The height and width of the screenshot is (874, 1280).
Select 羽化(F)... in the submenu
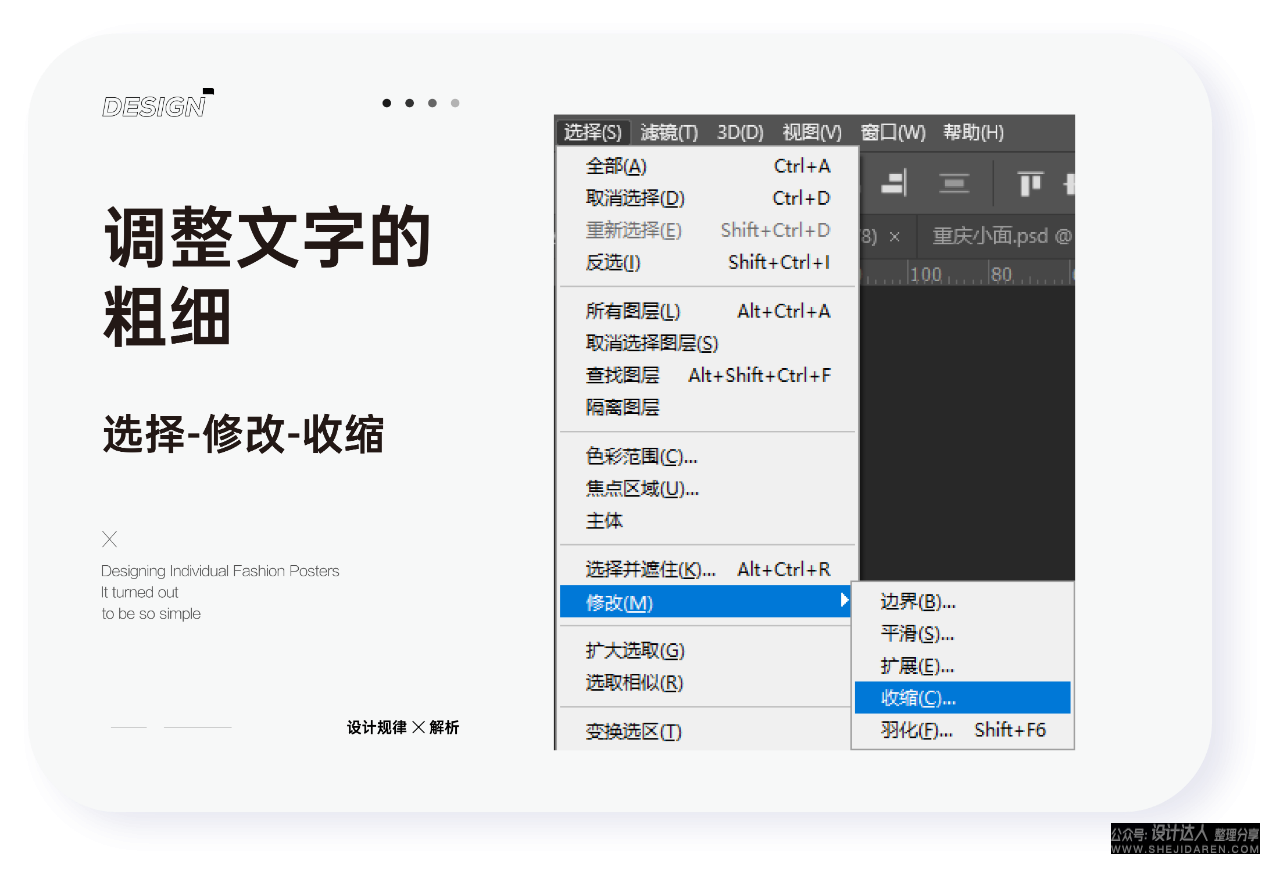pyautogui.click(x=963, y=730)
